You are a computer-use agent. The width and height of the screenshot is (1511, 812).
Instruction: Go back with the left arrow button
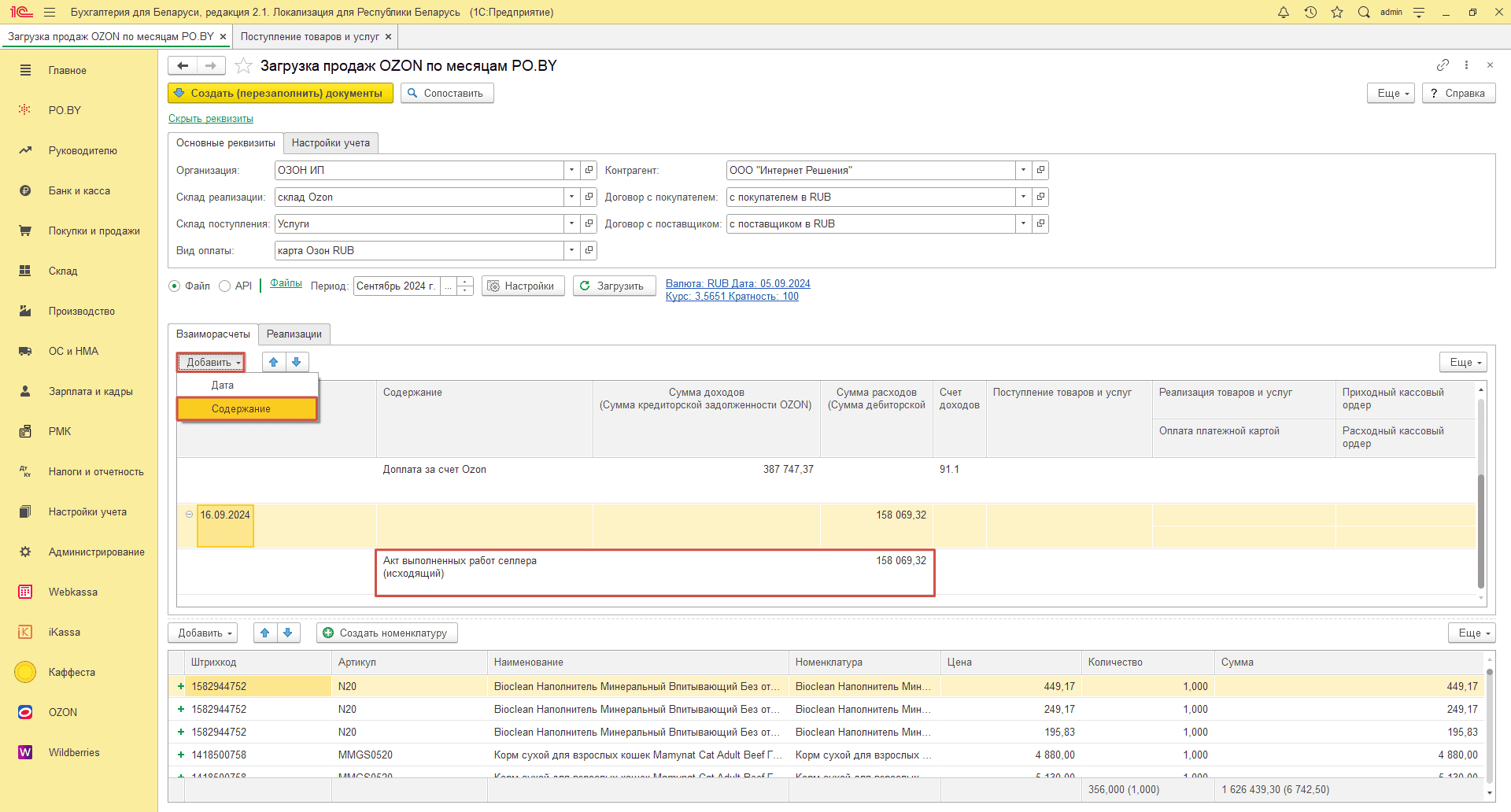pyautogui.click(x=183, y=66)
